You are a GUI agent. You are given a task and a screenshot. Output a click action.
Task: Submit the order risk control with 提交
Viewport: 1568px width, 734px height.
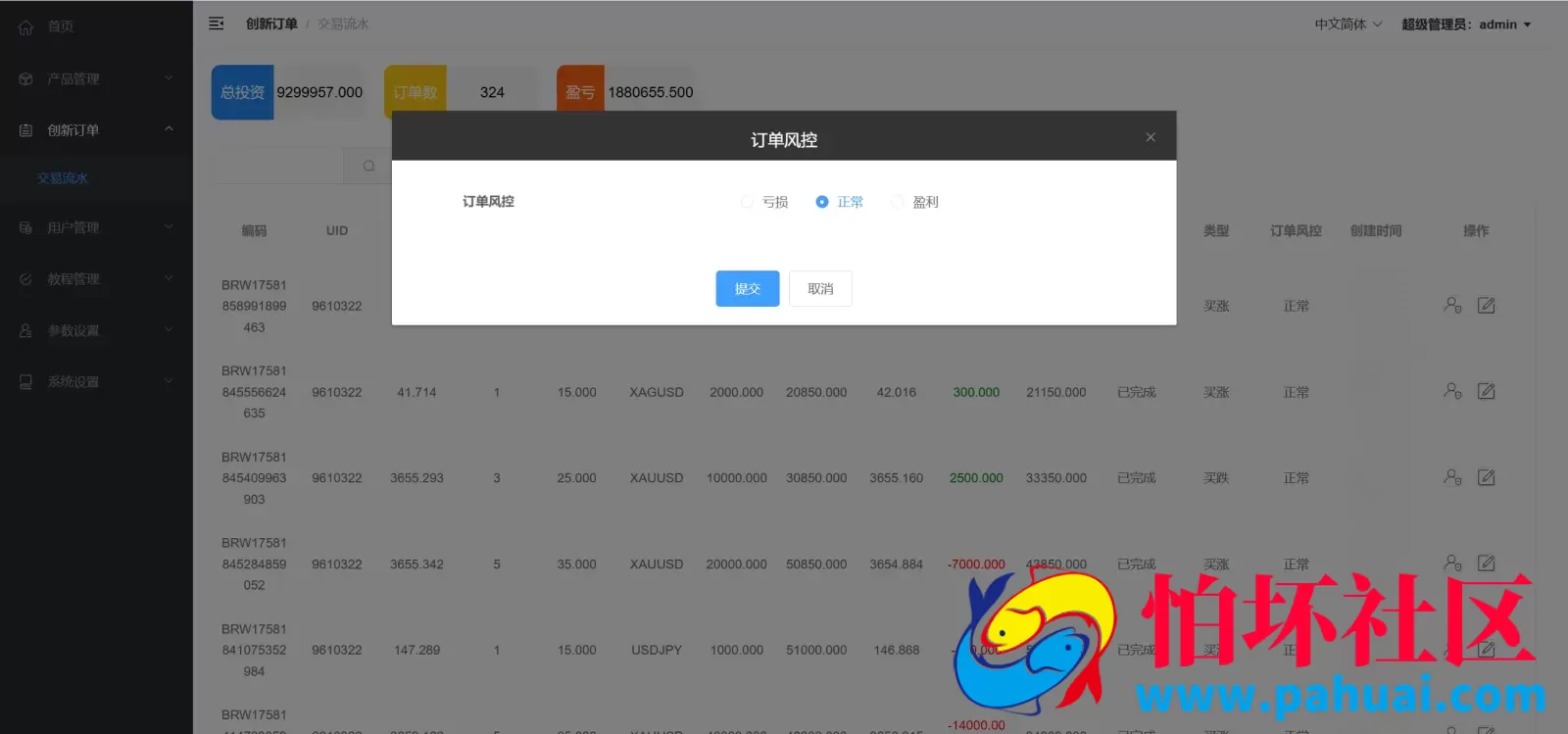pos(748,289)
